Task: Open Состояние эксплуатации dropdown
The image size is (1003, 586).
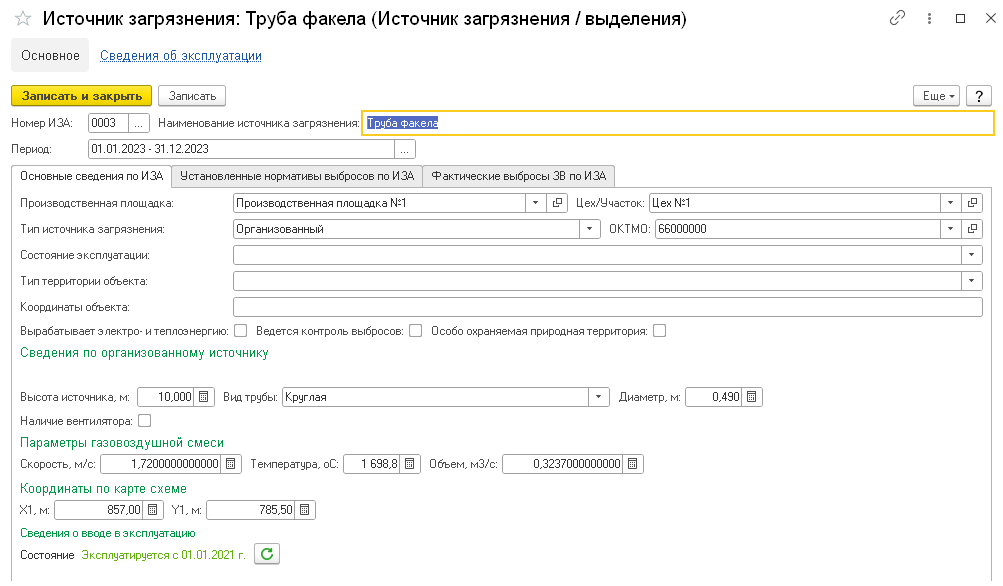Action: 972,255
